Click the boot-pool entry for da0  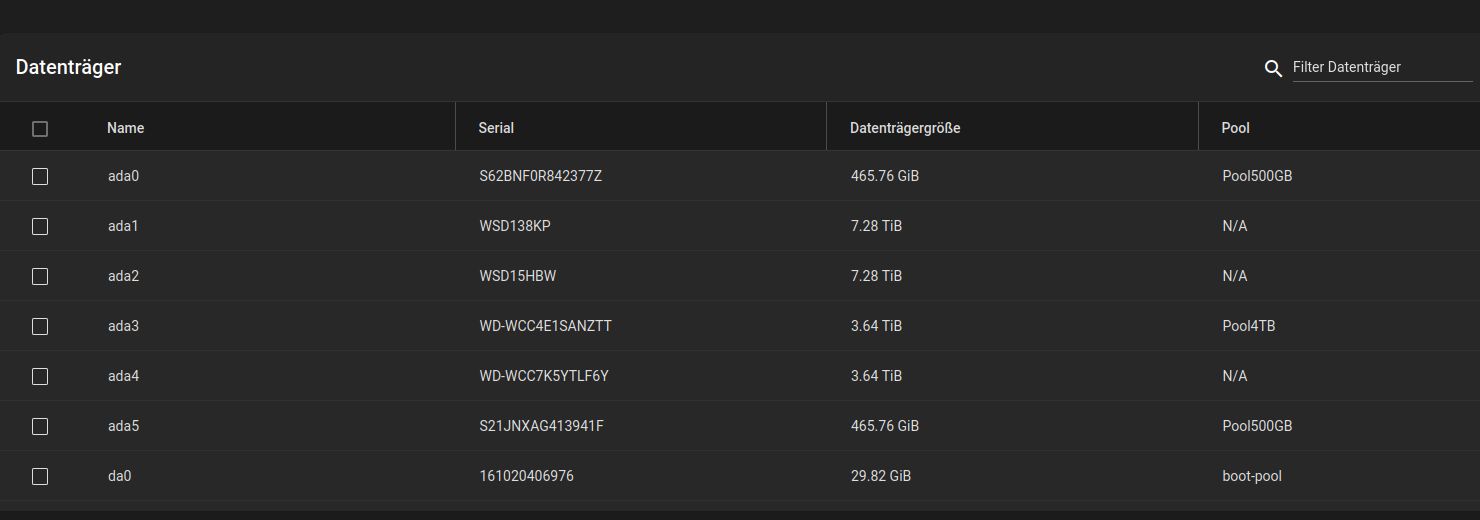pyautogui.click(x=1251, y=476)
